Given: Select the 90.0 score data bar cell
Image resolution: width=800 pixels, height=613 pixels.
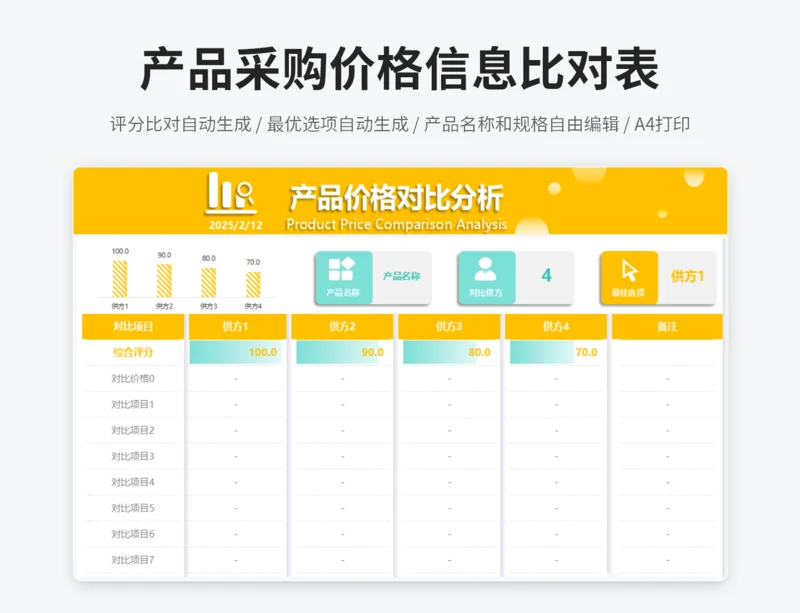Looking at the screenshot, I should pos(342,352).
